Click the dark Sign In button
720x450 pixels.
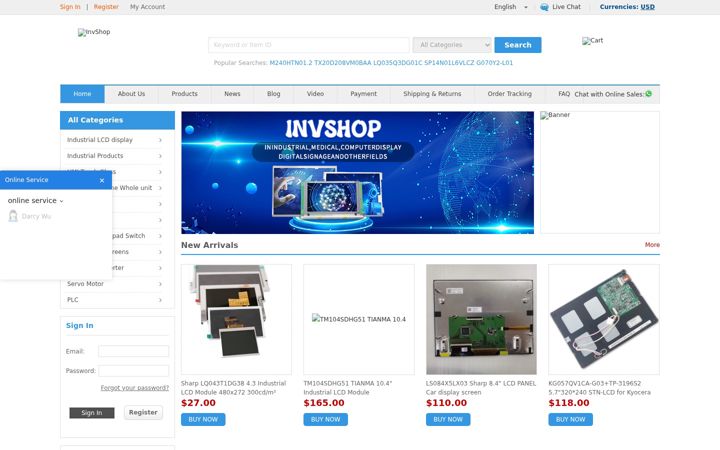pyautogui.click(x=92, y=413)
